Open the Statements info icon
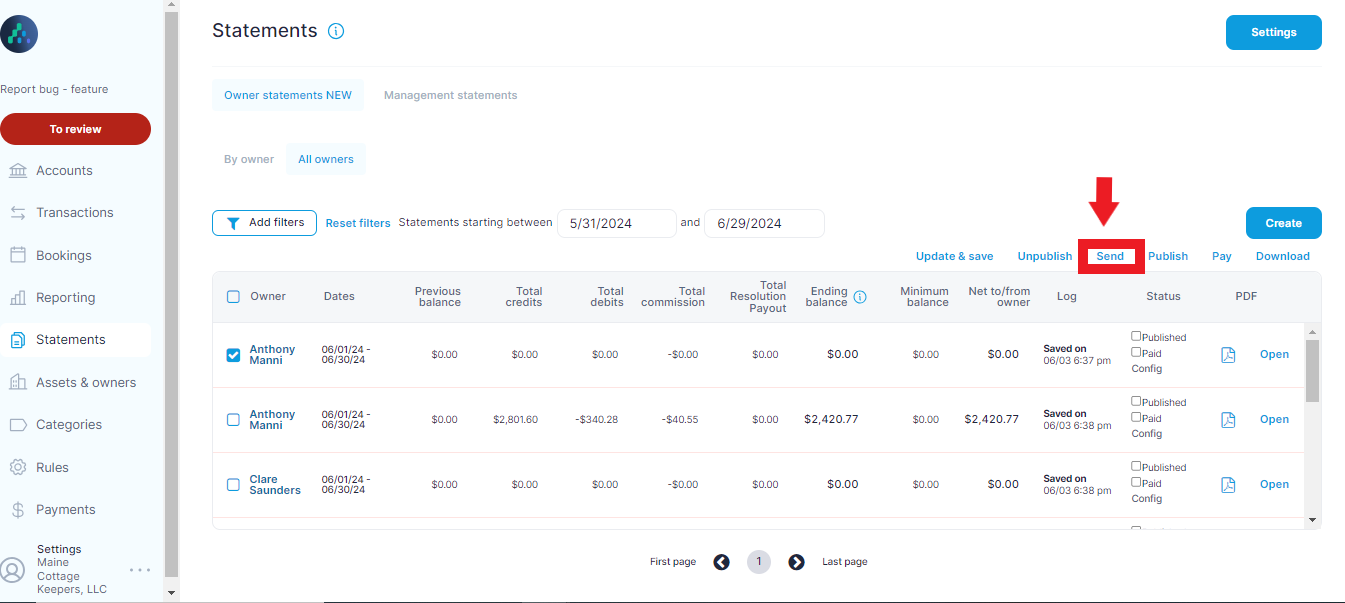 pyautogui.click(x=336, y=31)
